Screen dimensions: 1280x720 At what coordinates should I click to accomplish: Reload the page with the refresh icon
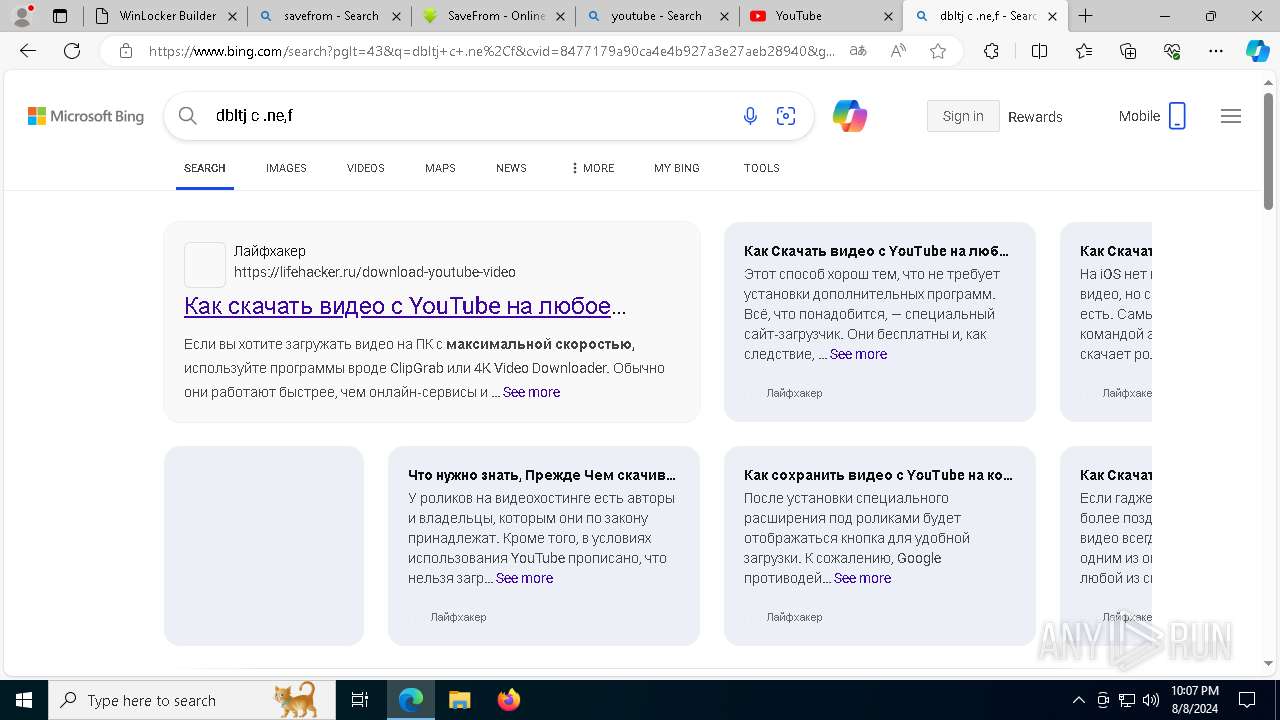pos(72,51)
